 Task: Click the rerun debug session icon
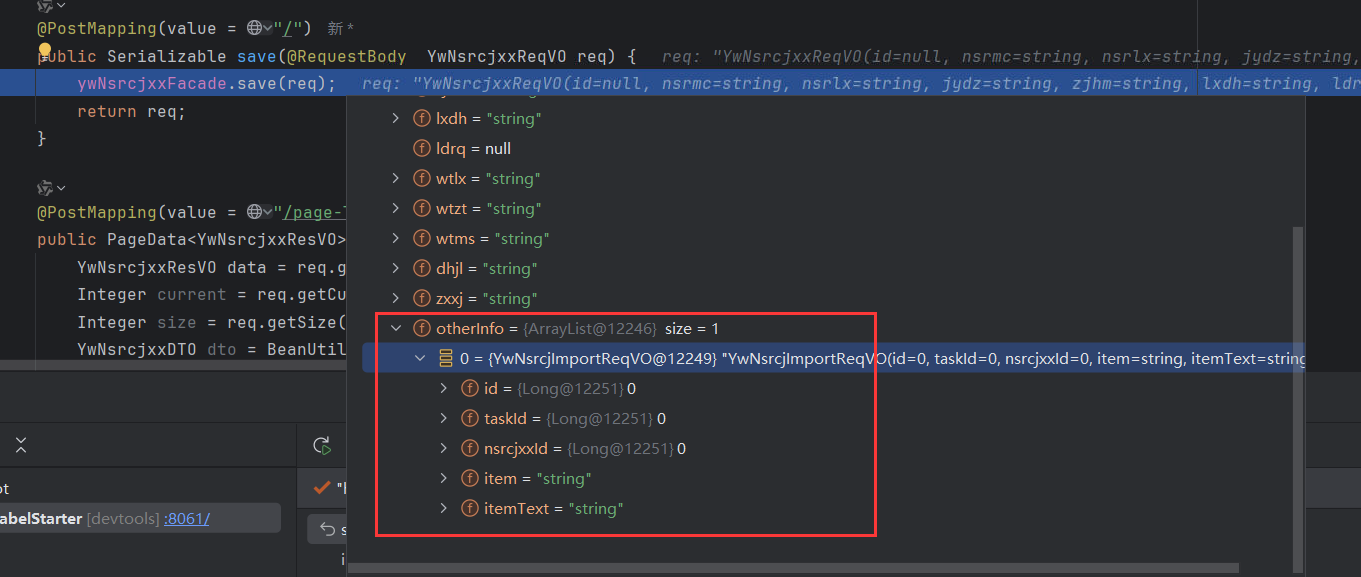(x=321, y=446)
